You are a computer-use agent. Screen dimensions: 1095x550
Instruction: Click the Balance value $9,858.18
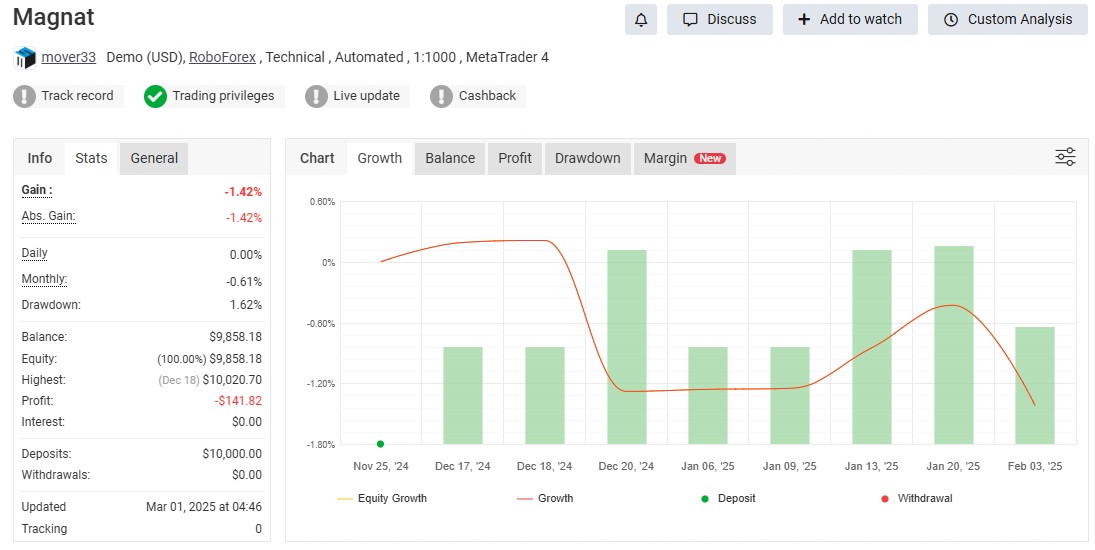235,337
